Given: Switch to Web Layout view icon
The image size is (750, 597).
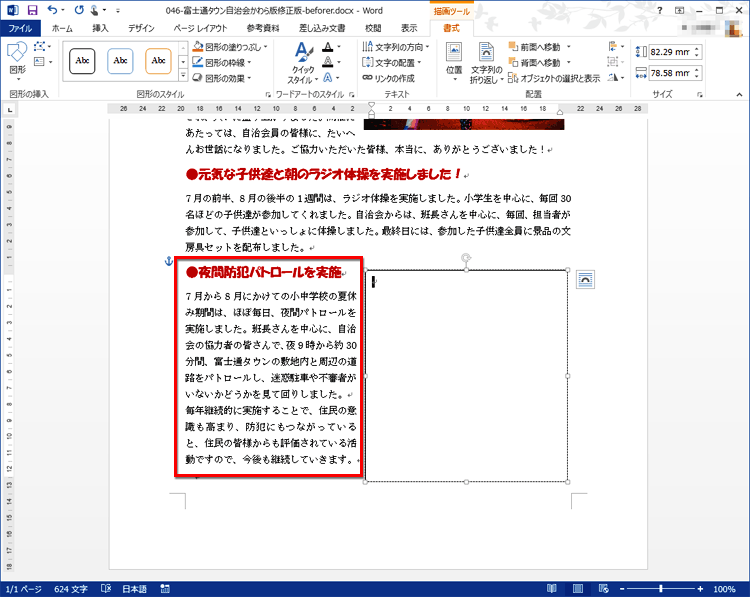Looking at the screenshot, I should pyautogui.click(x=604, y=589).
